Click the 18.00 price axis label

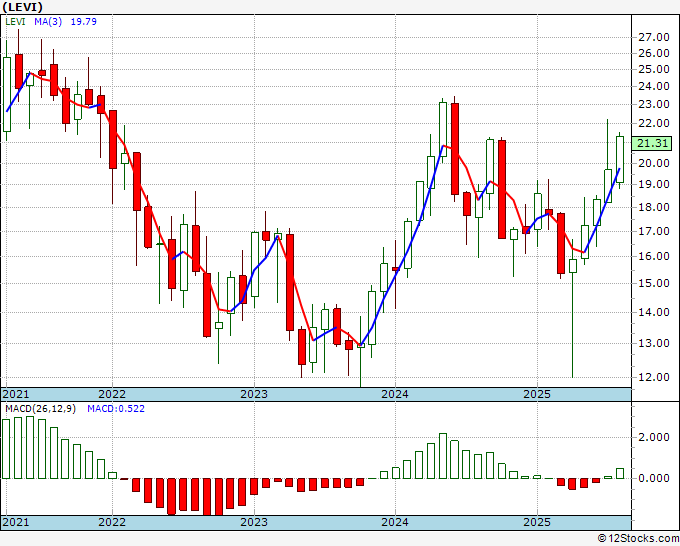(654, 207)
